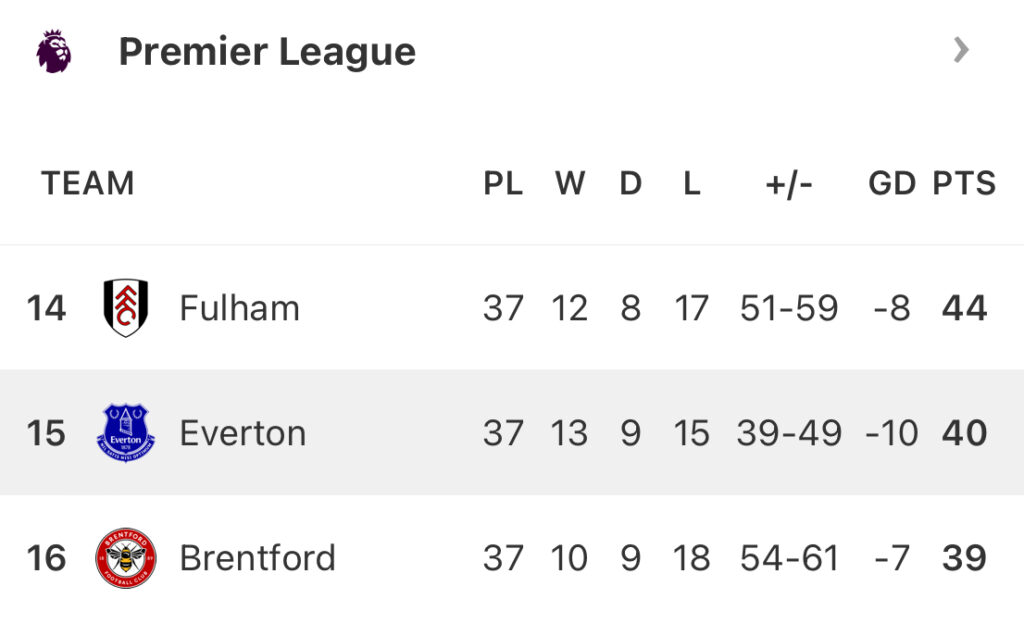The image size is (1024, 636).
Task: Click the PL column header
Action: coord(503,183)
